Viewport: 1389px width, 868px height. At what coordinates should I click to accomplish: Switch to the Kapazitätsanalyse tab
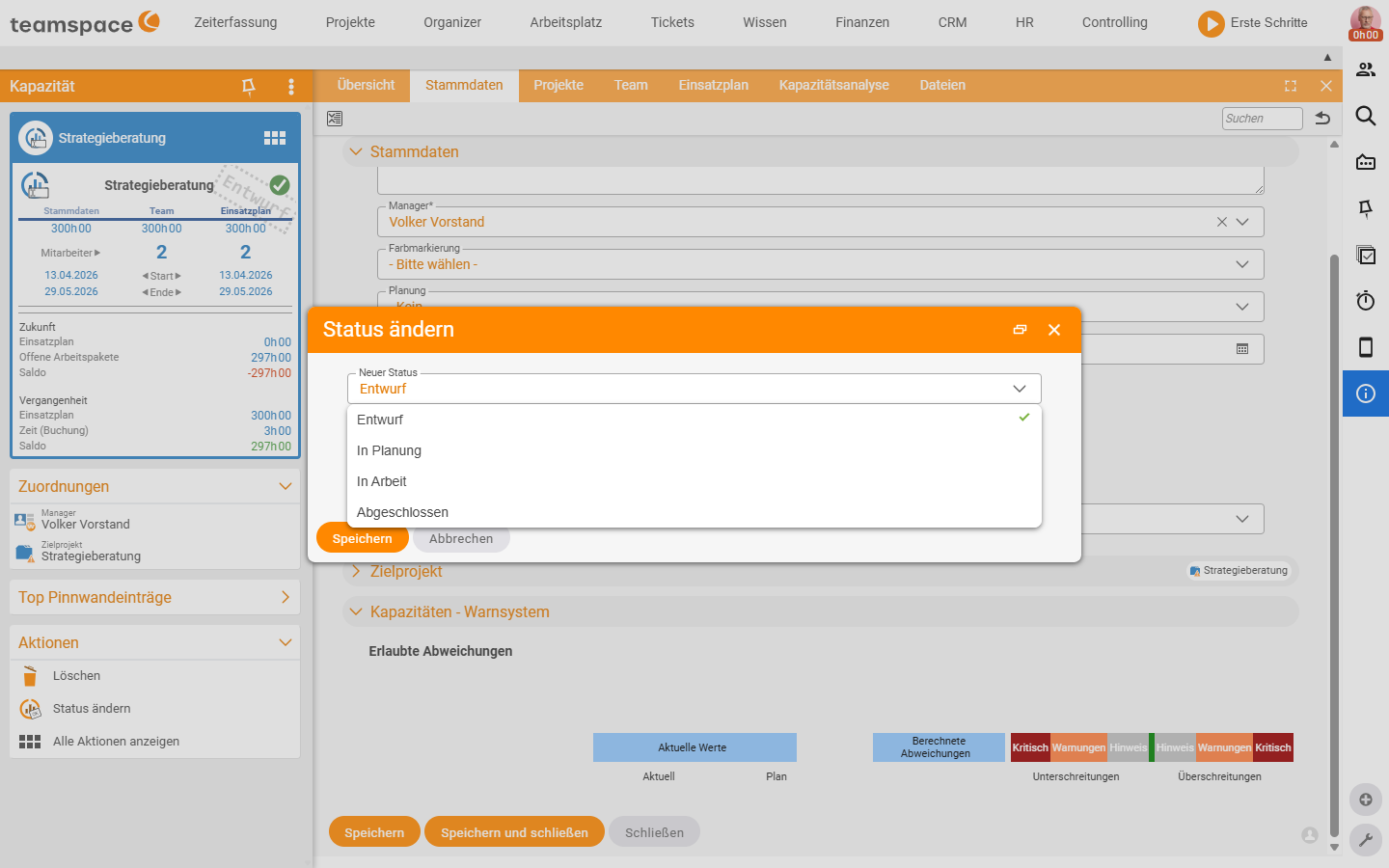834,86
